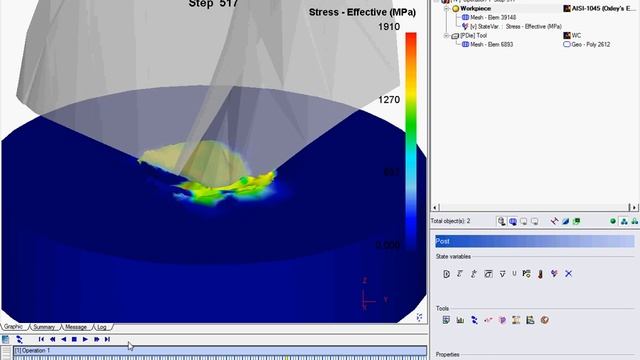Click the stress color legend bar
Image resolution: width=640 pixels, height=360 pixels.
coord(411,140)
